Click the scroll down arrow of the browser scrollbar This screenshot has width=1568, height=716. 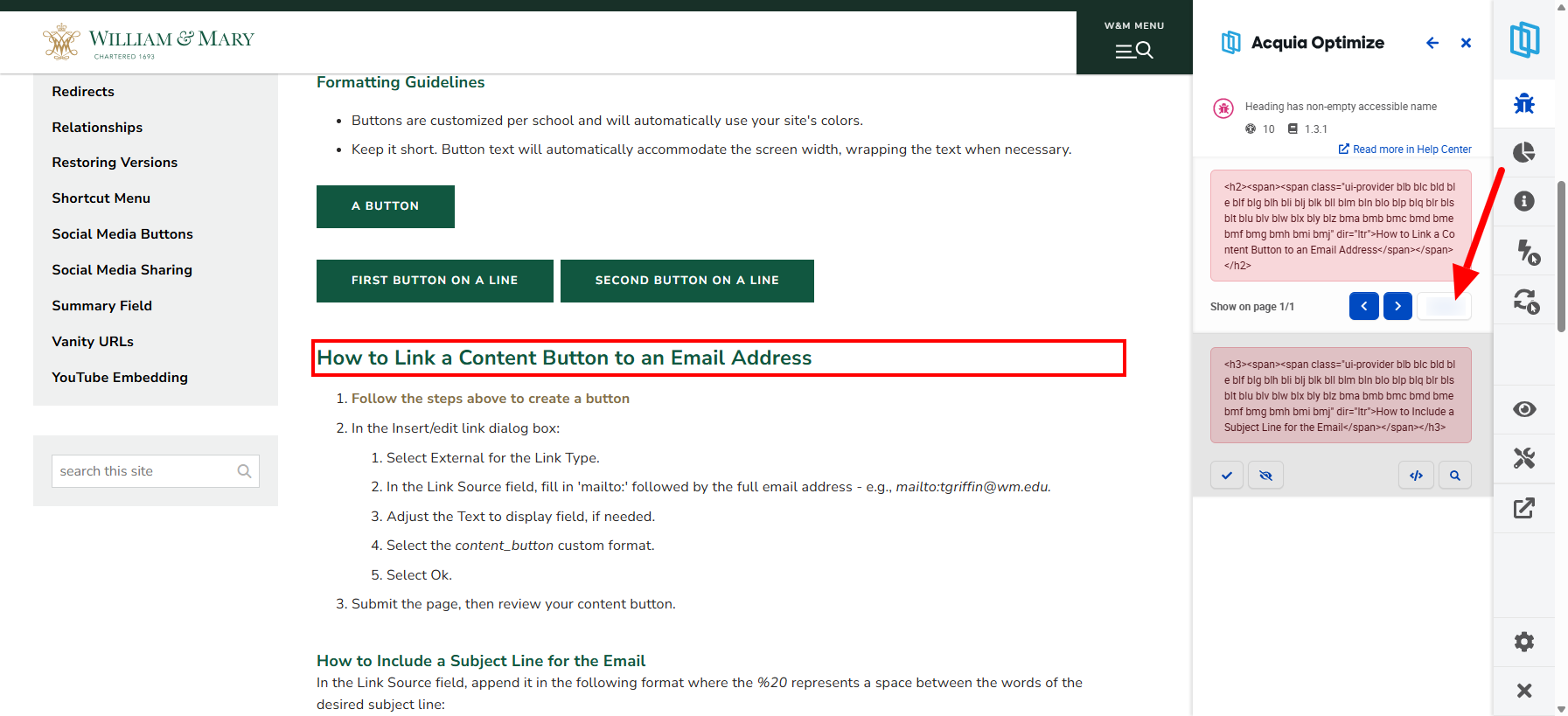(x=1561, y=709)
